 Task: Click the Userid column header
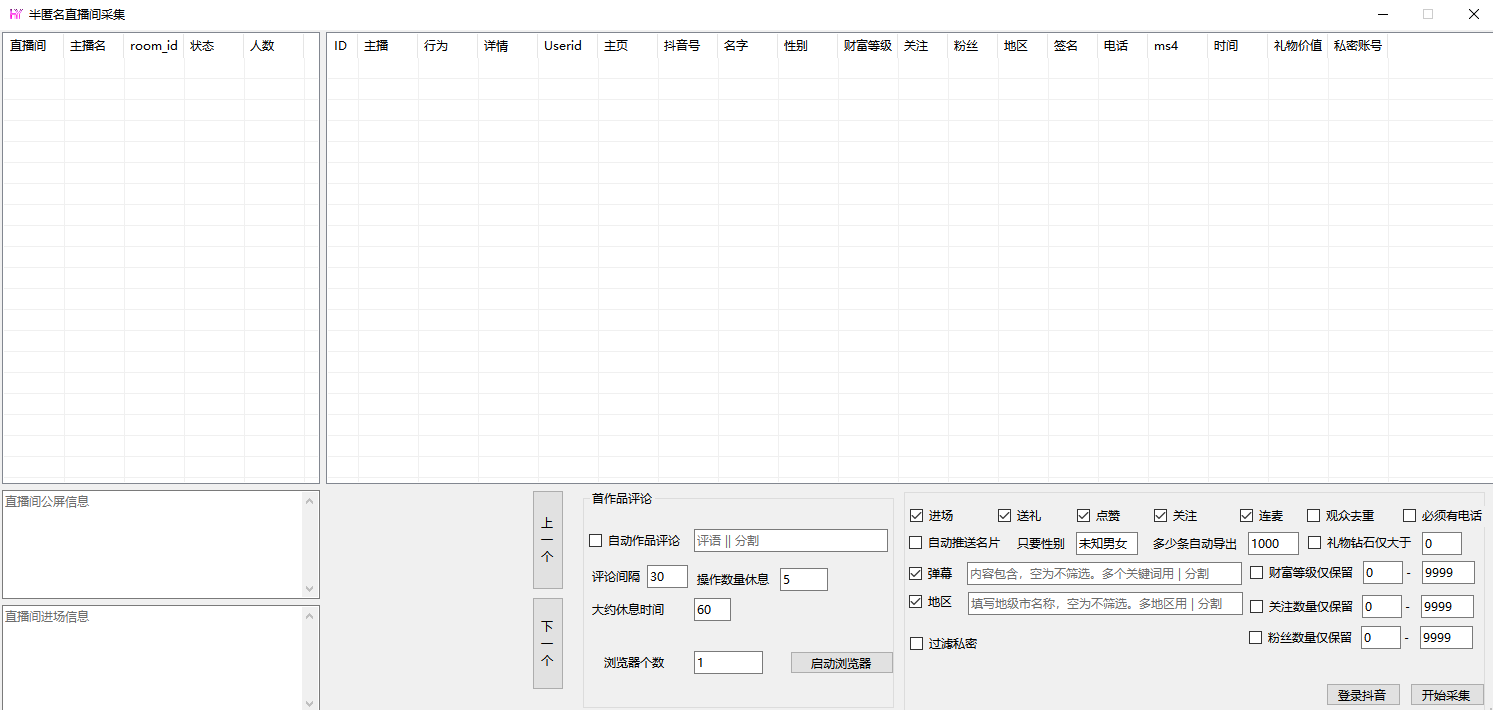click(568, 46)
